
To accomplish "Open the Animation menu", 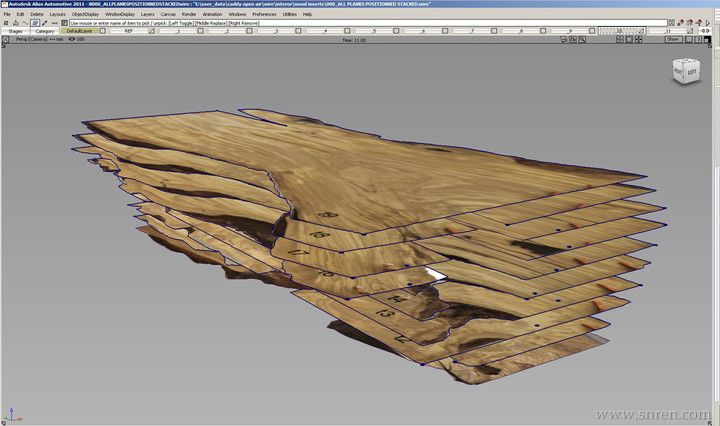I will click(212, 14).
